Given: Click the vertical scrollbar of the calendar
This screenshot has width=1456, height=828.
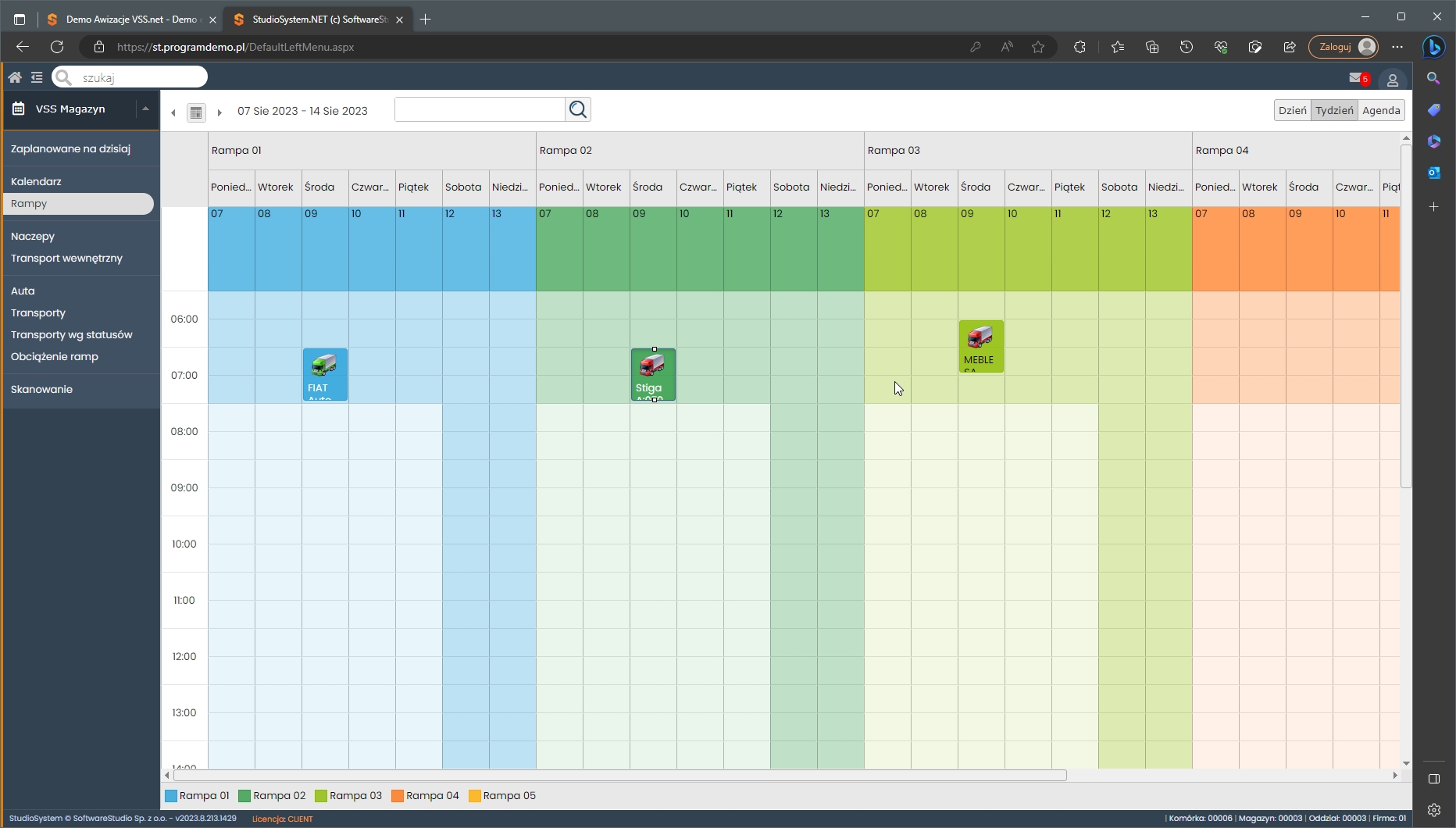Looking at the screenshot, I should point(1406,316).
